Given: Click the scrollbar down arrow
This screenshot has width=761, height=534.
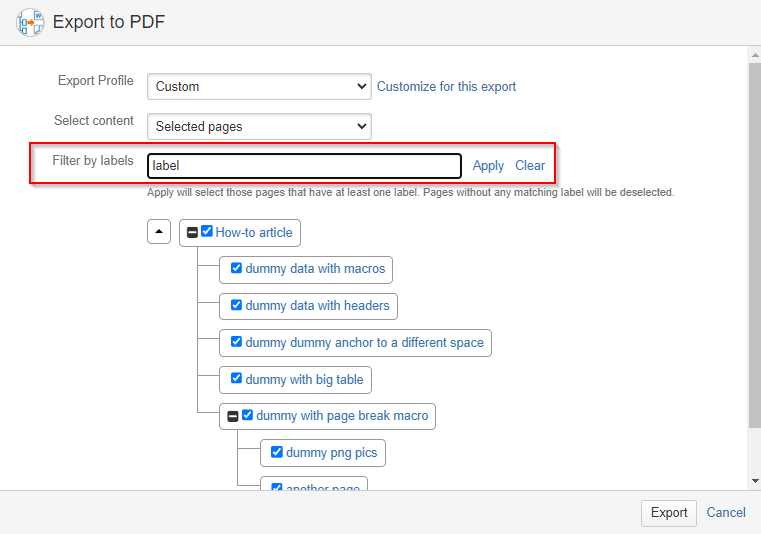Looking at the screenshot, I should click(x=755, y=481).
